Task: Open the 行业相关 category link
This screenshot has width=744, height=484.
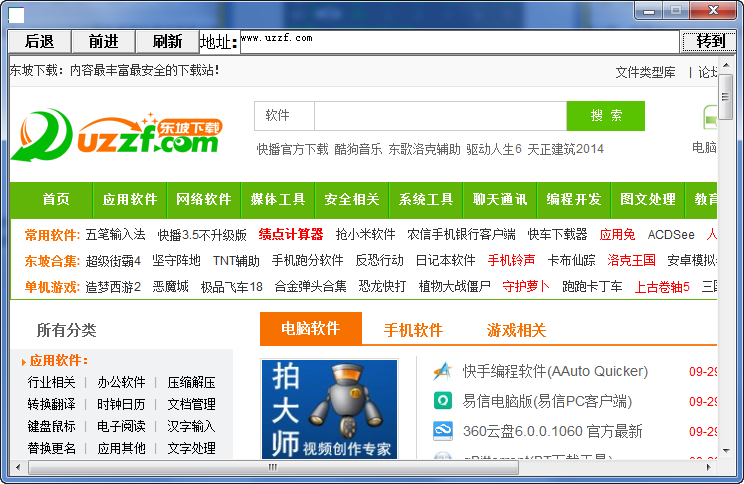Action: [51, 382]
